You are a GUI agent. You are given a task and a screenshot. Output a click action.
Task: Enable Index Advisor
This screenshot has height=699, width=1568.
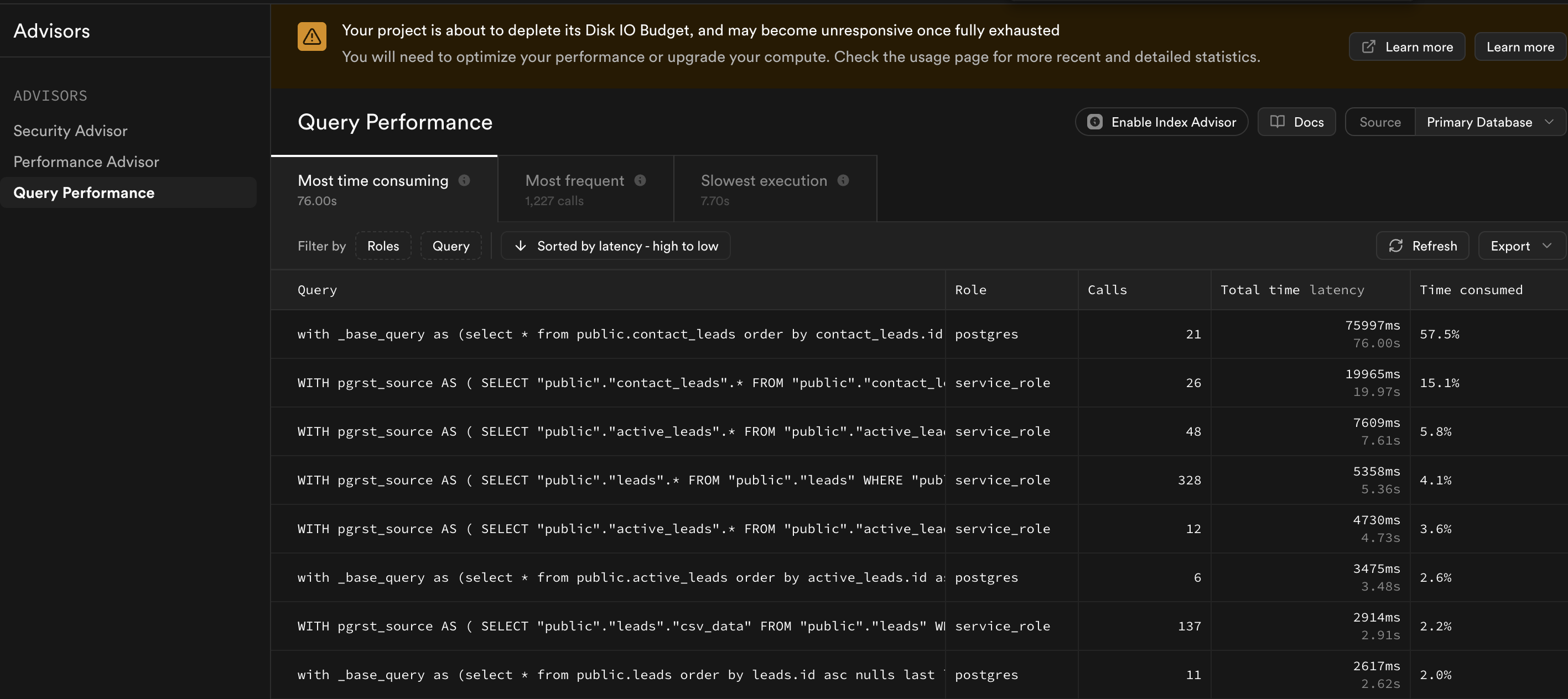(x=1161, y=122)
